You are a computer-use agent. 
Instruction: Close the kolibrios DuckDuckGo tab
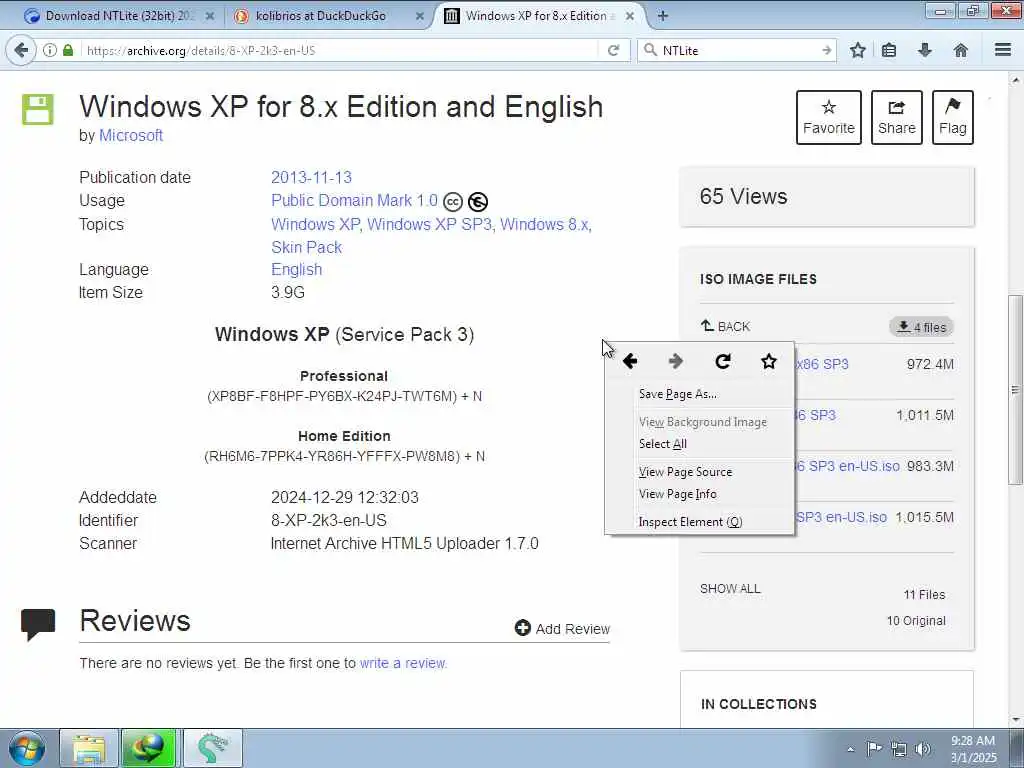click(x=420, y=16)
